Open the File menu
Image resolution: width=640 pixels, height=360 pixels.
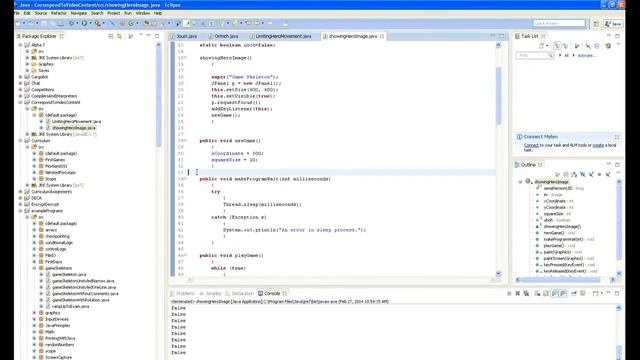coord(17,13)
